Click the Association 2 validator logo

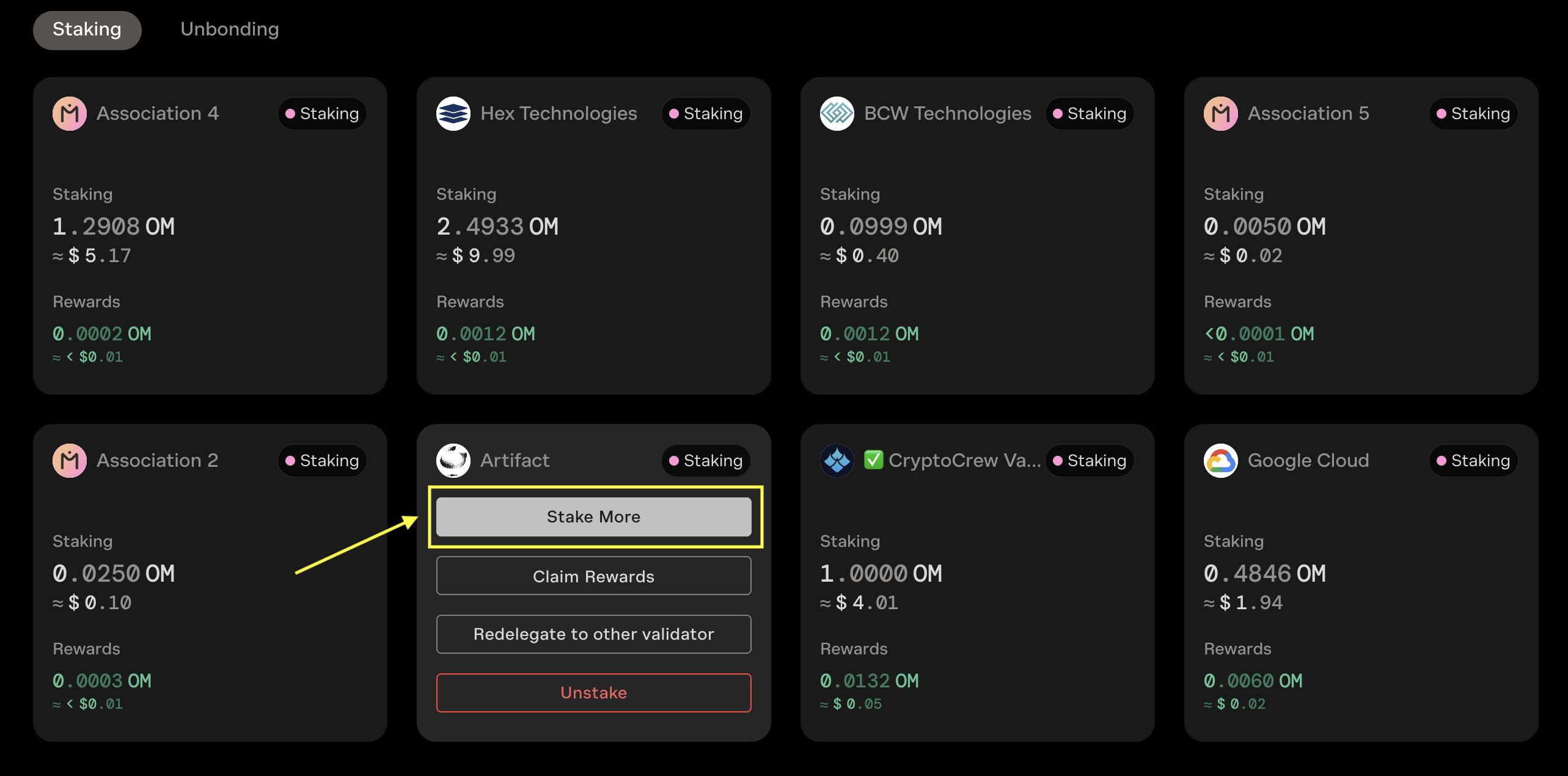point(70,461)
